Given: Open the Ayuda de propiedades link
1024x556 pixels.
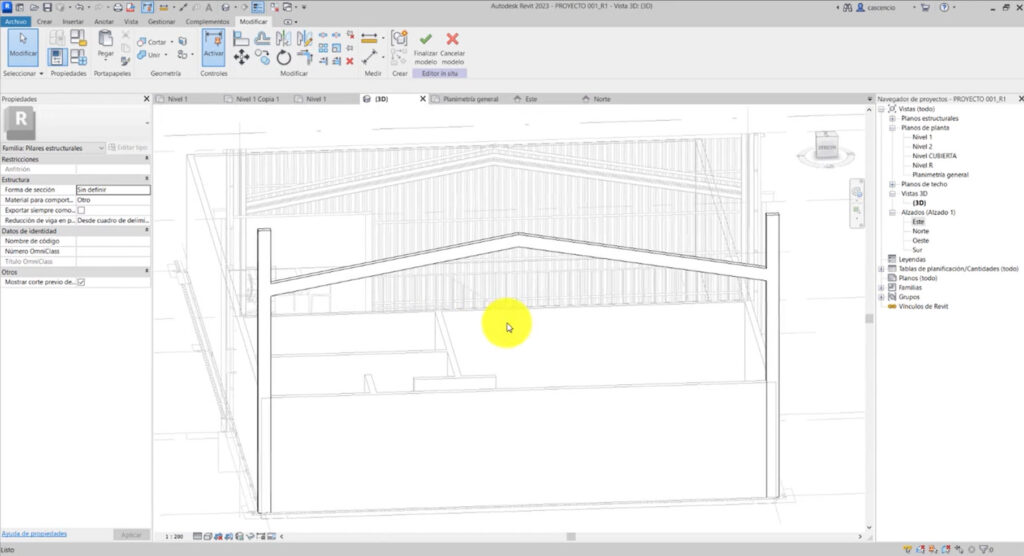Looking at the screenshot, I should click(34, 534).
